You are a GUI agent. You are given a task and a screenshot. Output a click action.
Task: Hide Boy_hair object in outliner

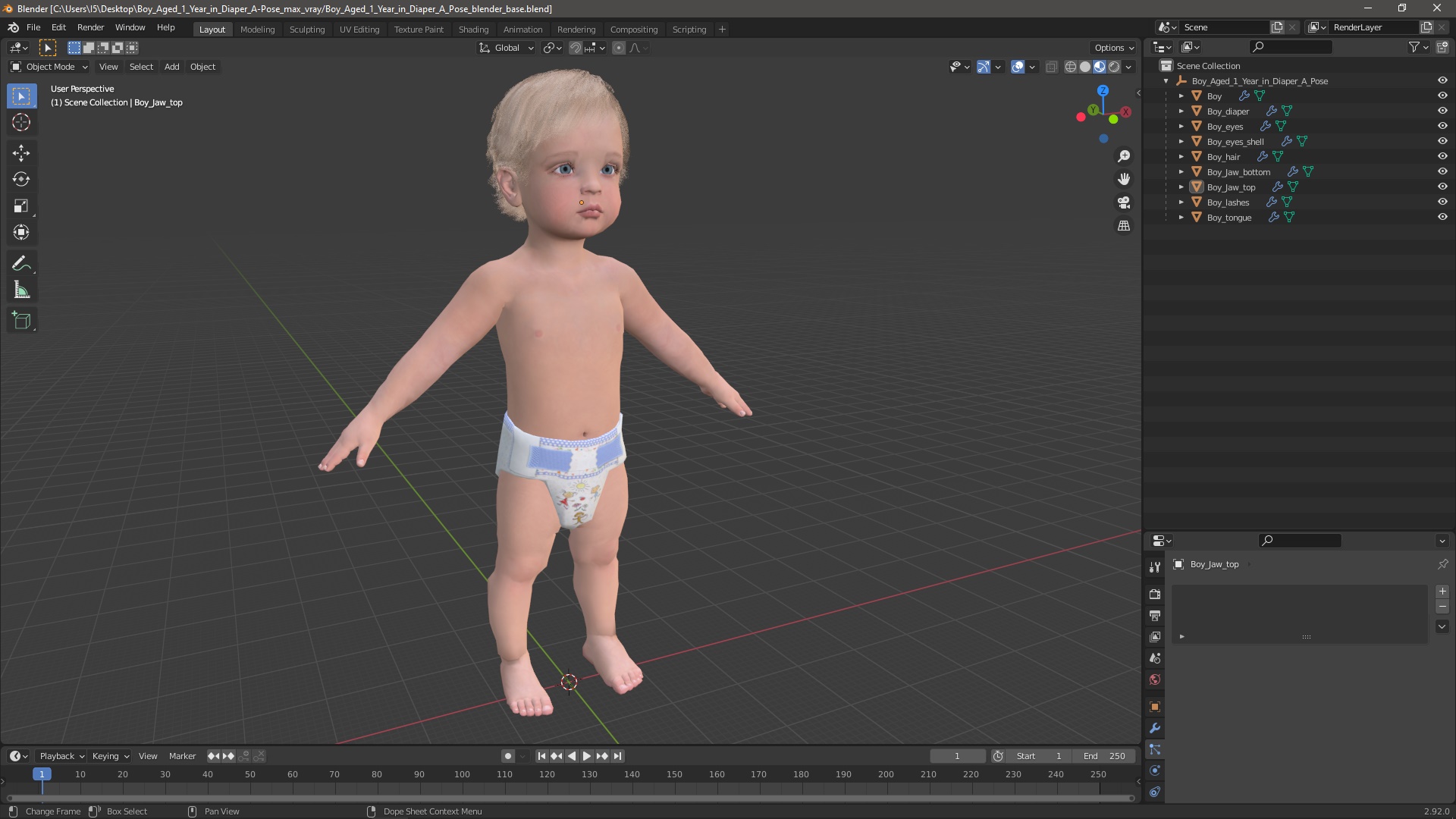pos(1442,156)
